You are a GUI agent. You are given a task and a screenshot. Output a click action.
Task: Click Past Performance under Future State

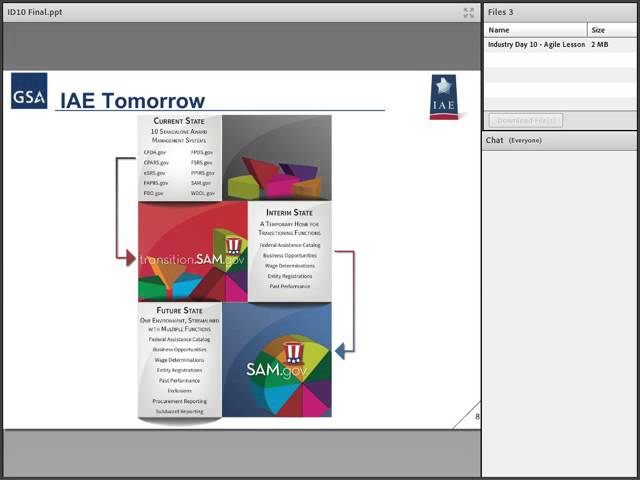(179, 380)
